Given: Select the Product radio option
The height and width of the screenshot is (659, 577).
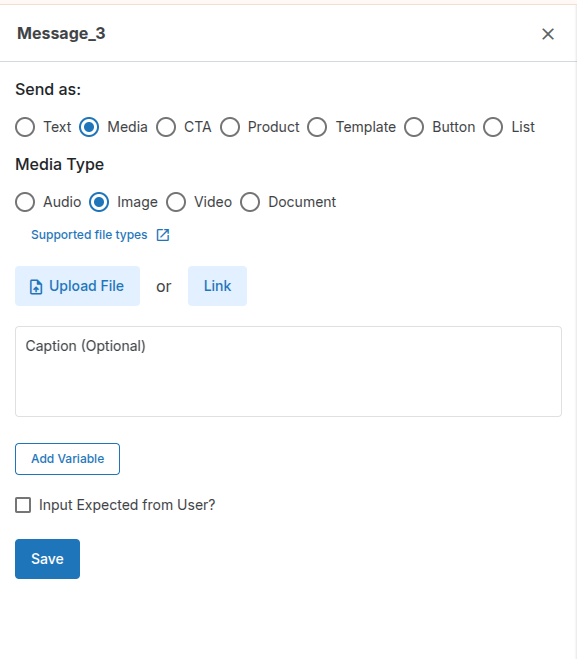Looking at the screenshot, I should 230,127.
